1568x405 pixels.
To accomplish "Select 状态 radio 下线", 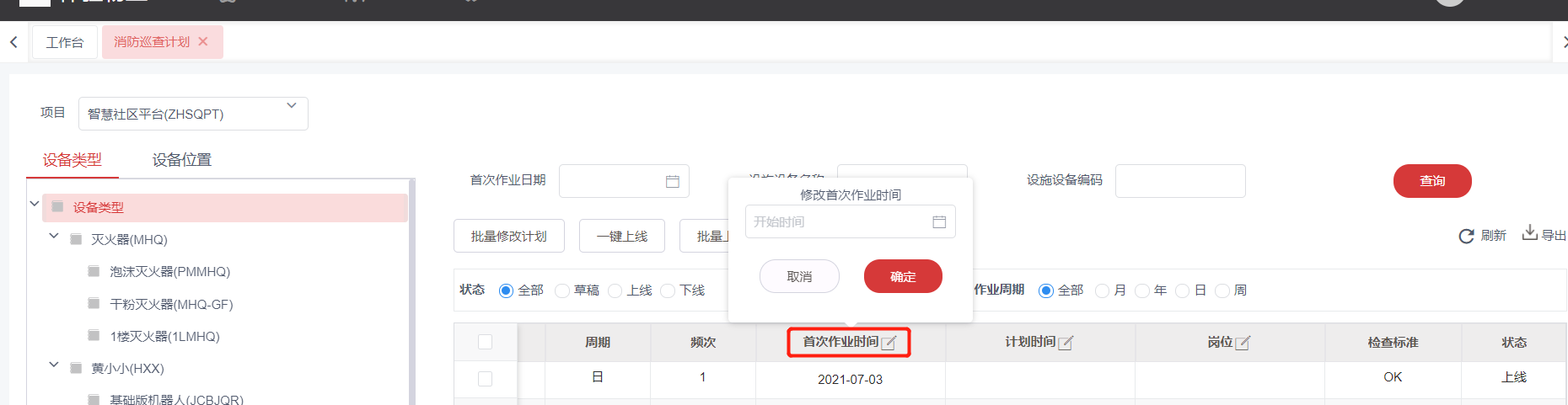I will pyautogui.click(x=668, y=290).
